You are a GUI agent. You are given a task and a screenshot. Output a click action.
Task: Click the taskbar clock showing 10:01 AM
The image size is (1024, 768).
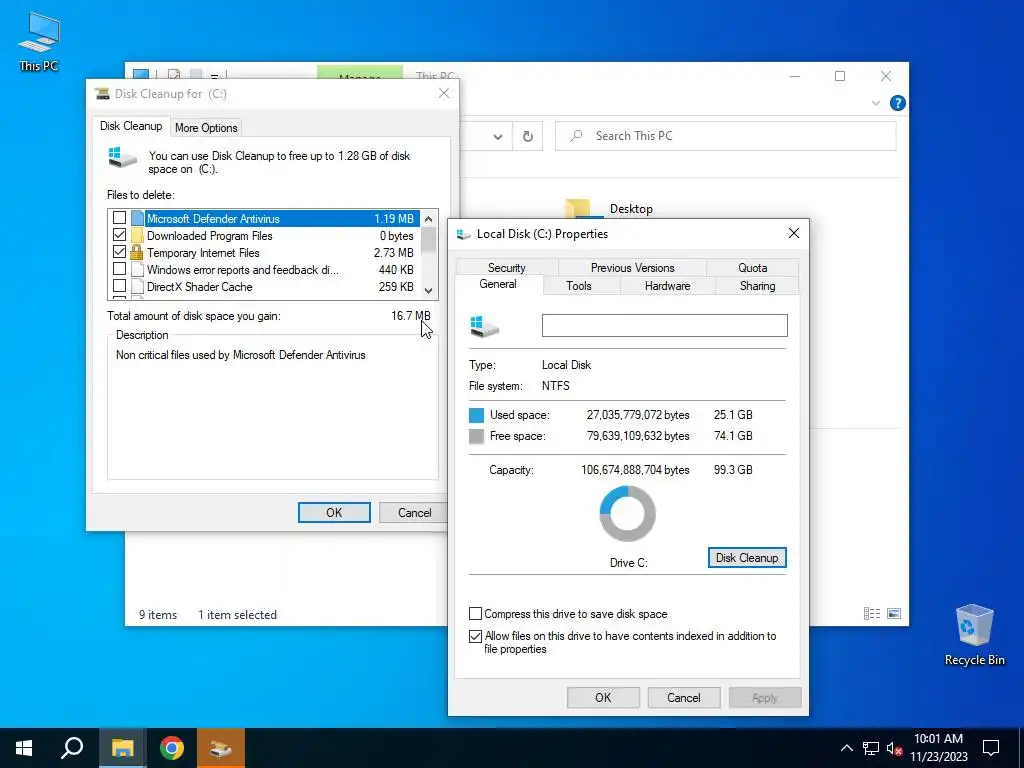click(938, 748)
